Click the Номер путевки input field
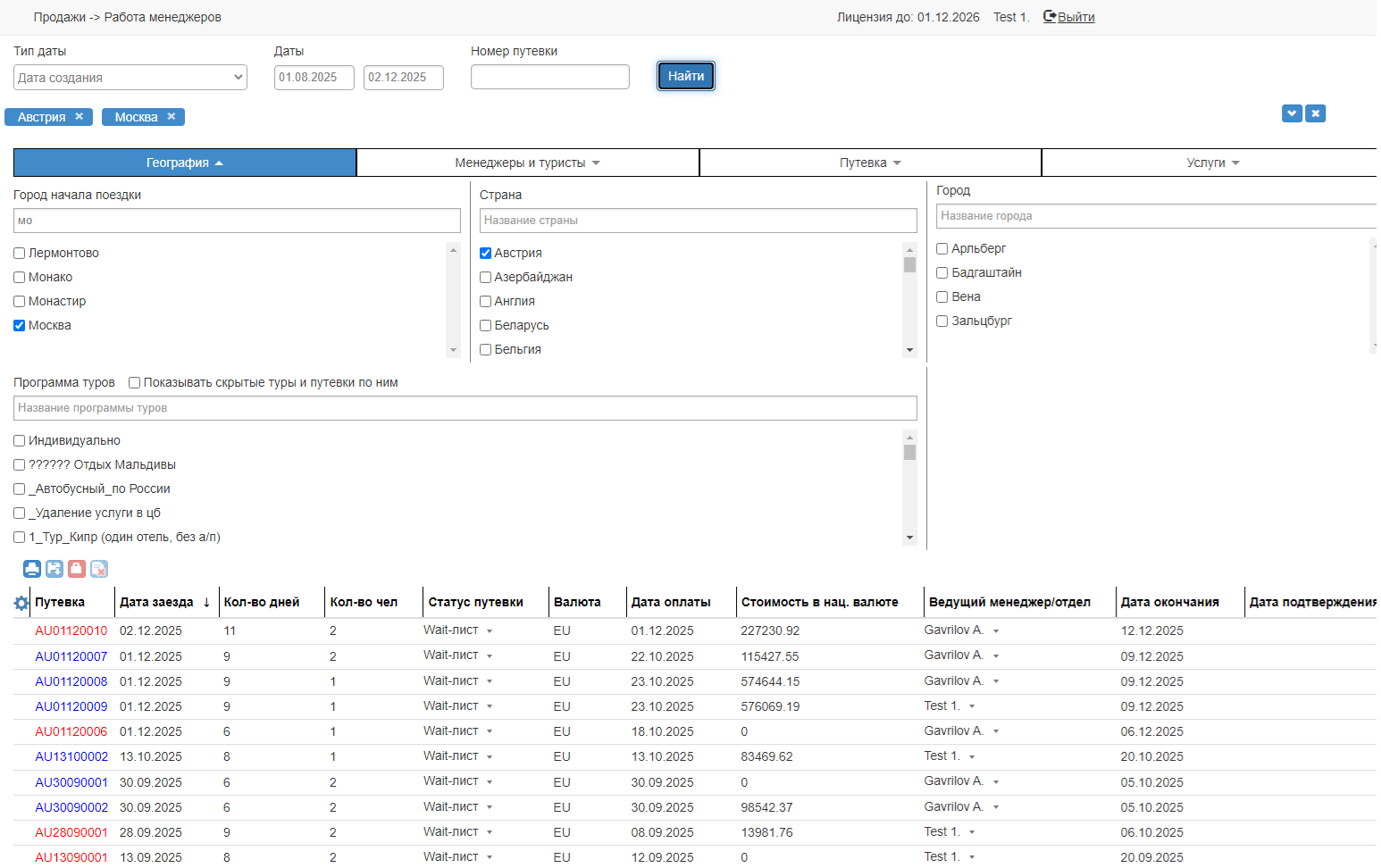The width and height of the screenshot is (1381, 868). 549,77
